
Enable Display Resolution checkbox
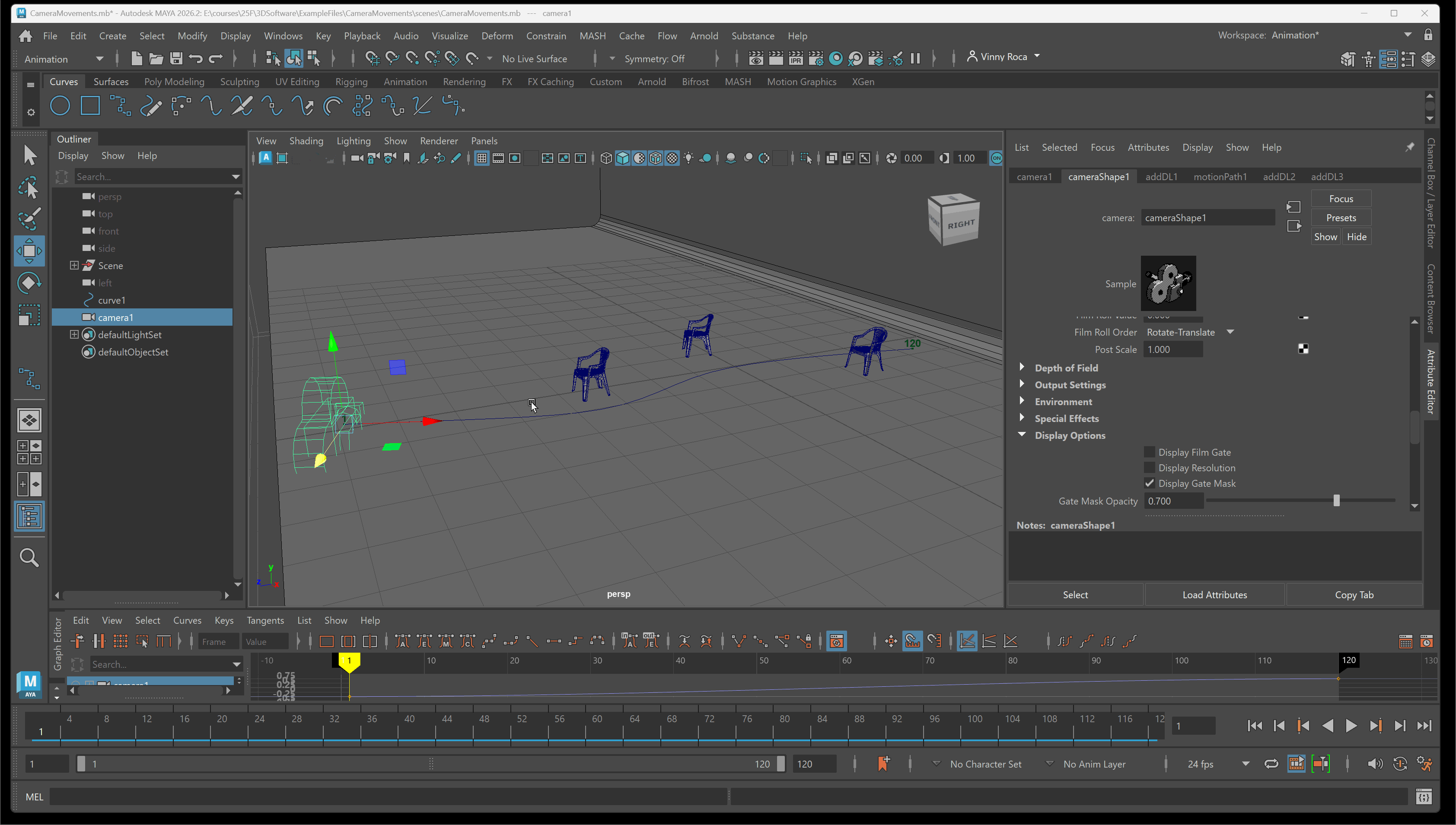(x=1150, y=467)
